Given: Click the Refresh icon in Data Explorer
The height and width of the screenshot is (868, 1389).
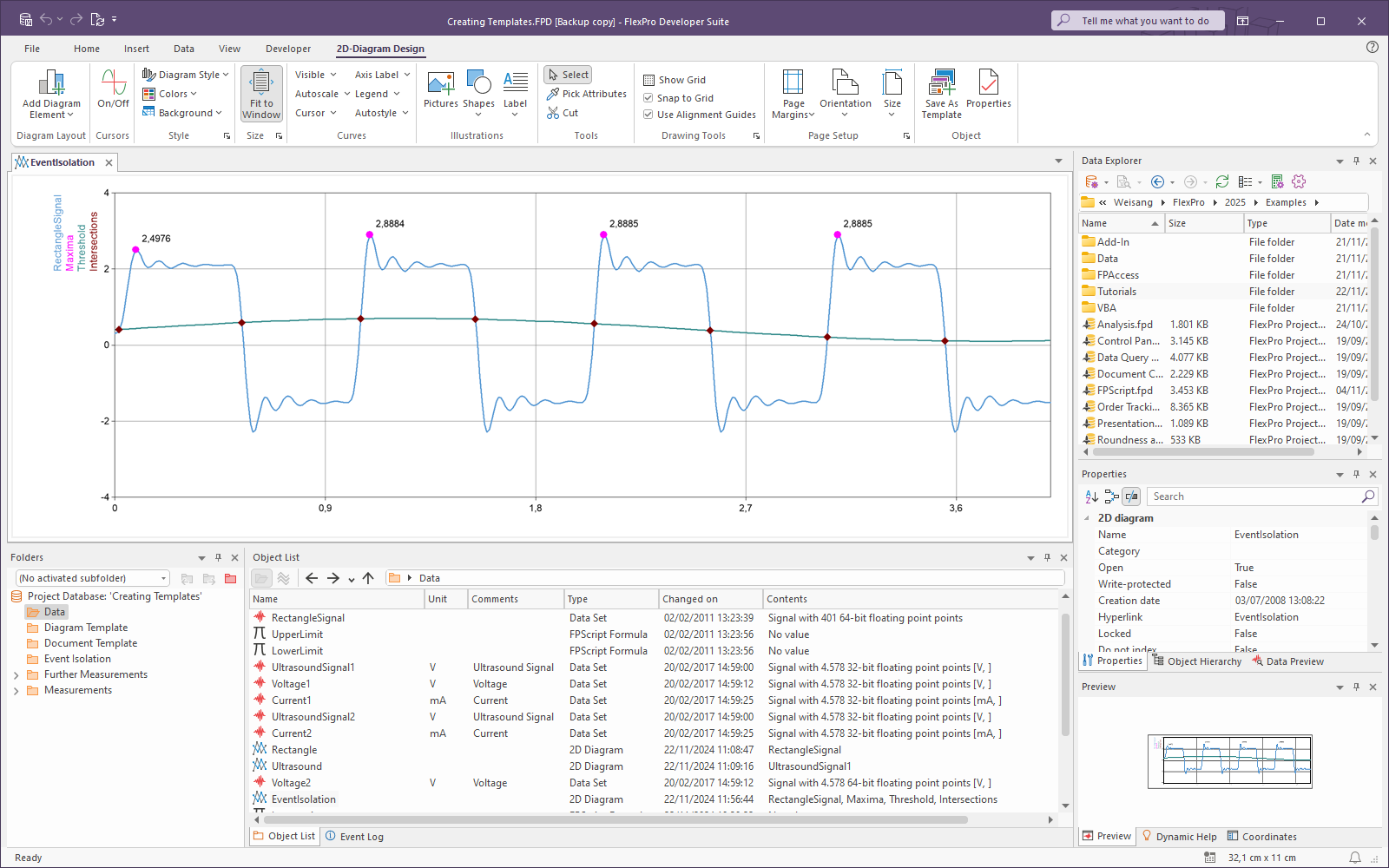Looking at the screenshot, I should click(1222, 181).
